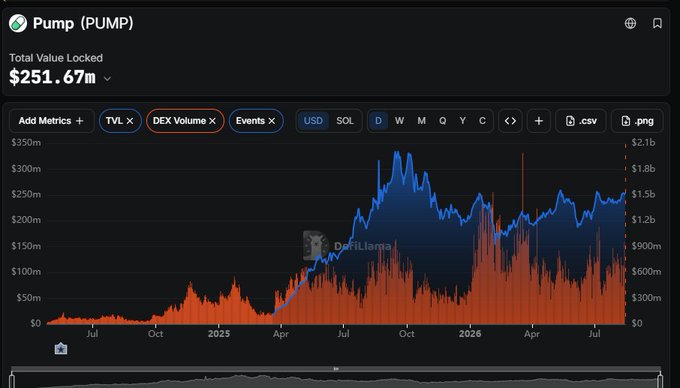Remove the TVL metric chip
The height and width of the screenshot is (388, 680).
pyautogui.click(x=130, y=121)
